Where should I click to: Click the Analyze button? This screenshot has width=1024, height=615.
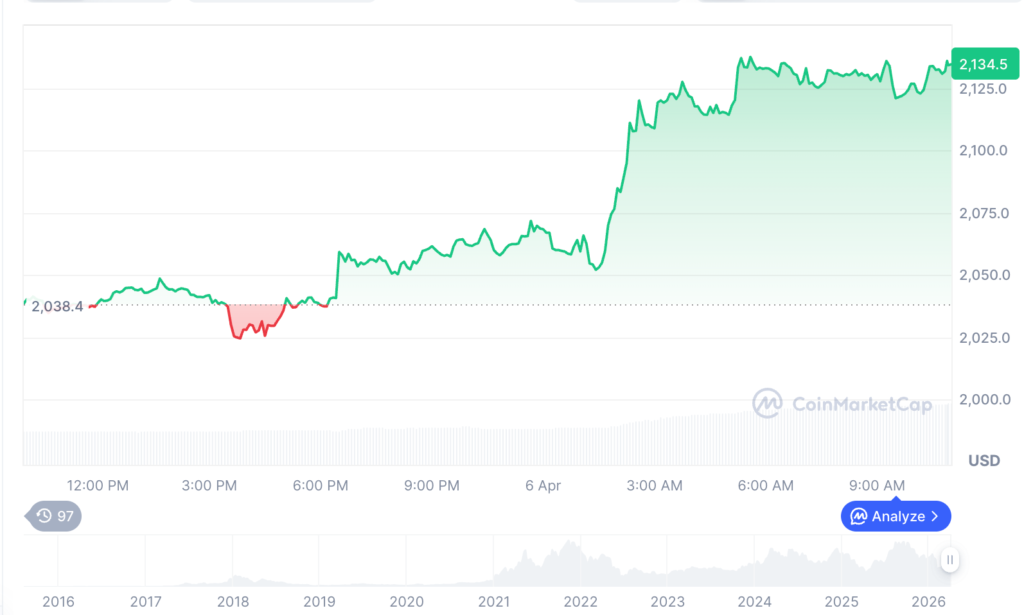point(895,516)
